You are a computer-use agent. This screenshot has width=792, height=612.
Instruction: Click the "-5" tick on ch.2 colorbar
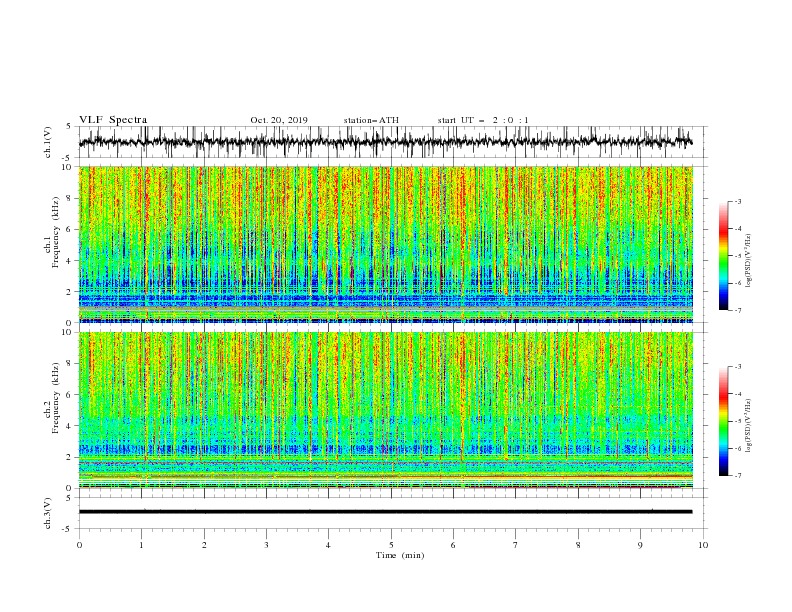(737, 421)
